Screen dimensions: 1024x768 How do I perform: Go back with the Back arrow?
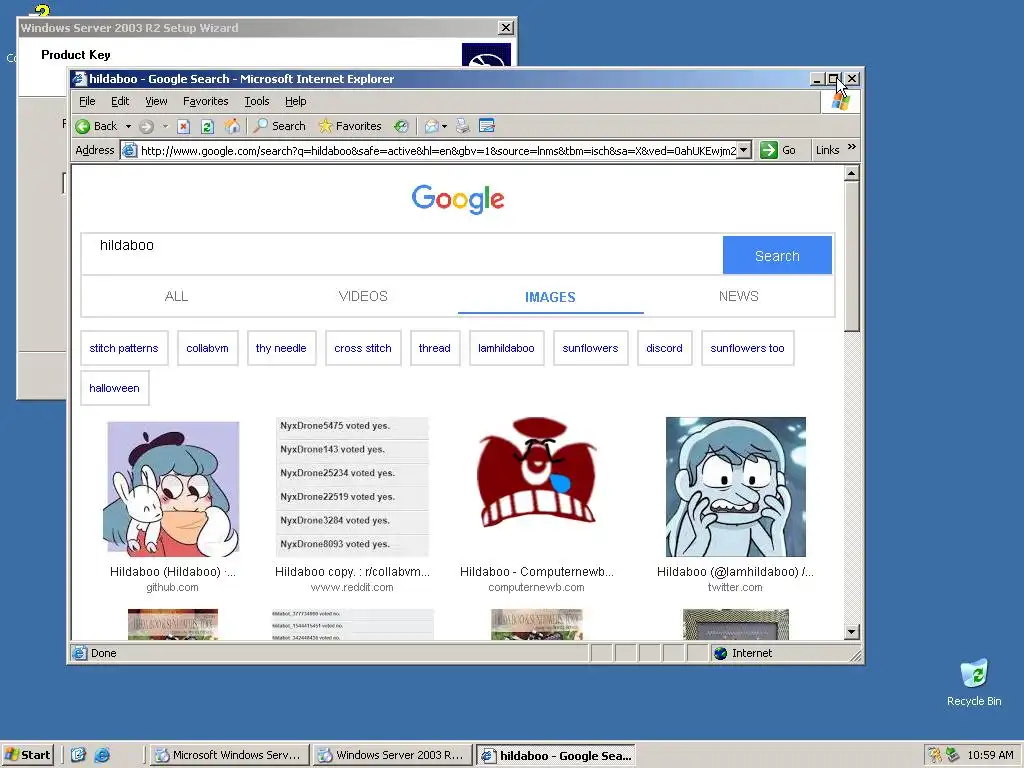tap(95, 126)
